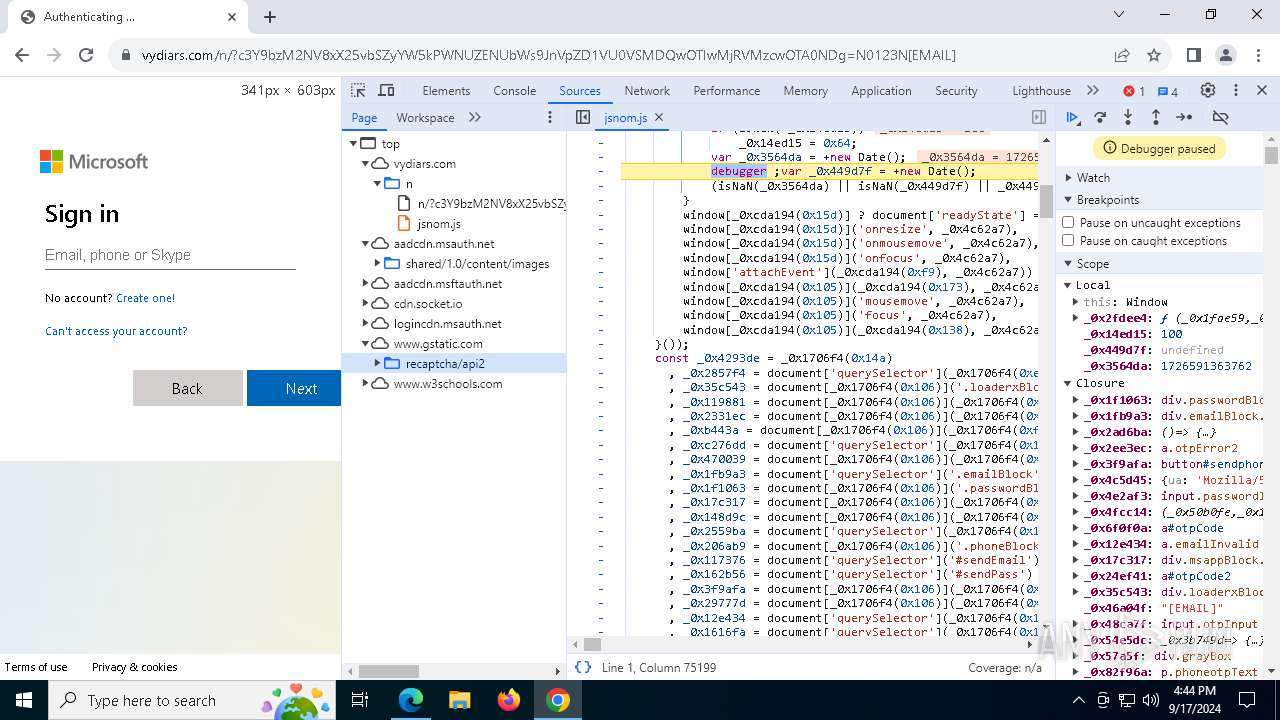Go back in browser history
The image size is (1280, 720).
[x=22, y=55]
